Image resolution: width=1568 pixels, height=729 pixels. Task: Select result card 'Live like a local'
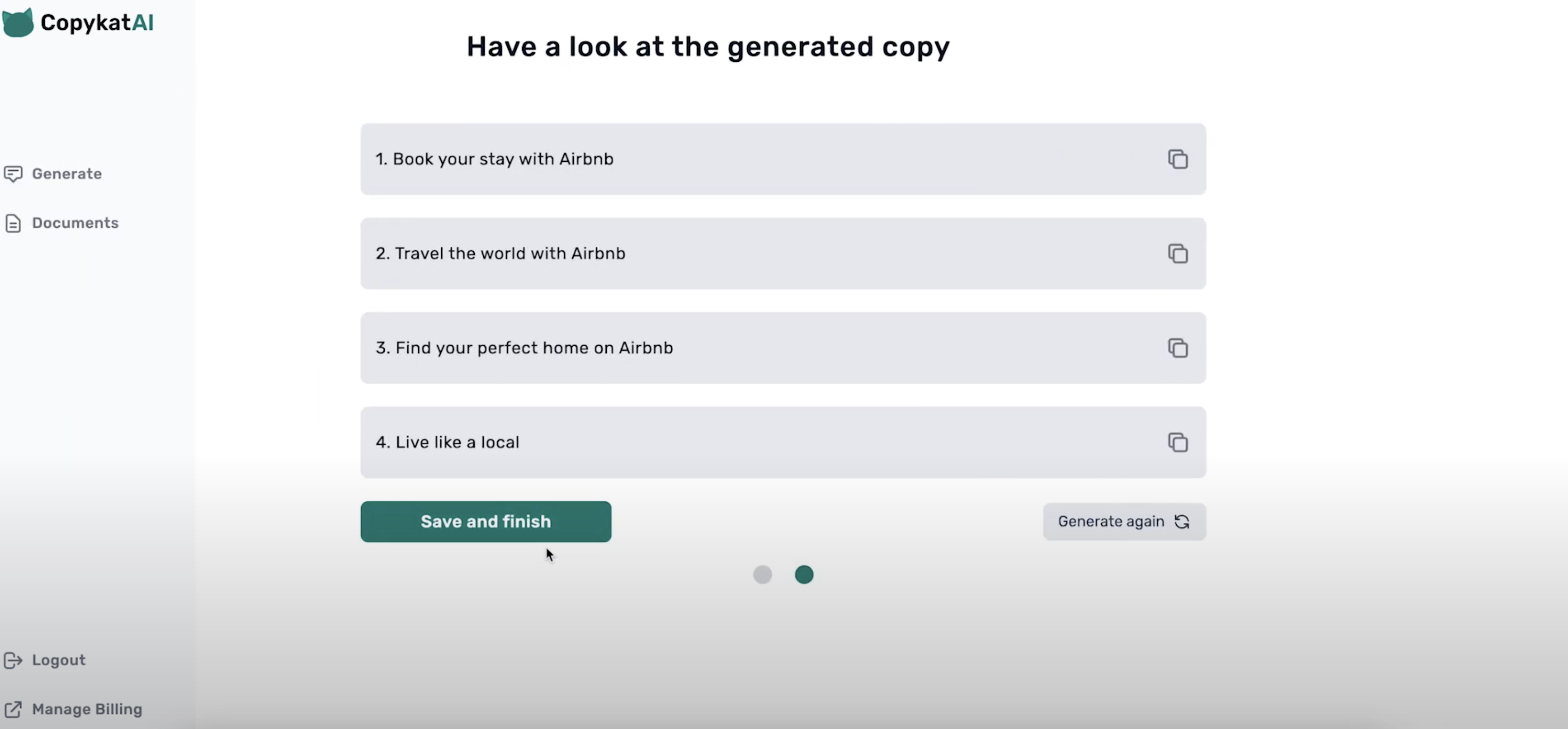[730, 442]
